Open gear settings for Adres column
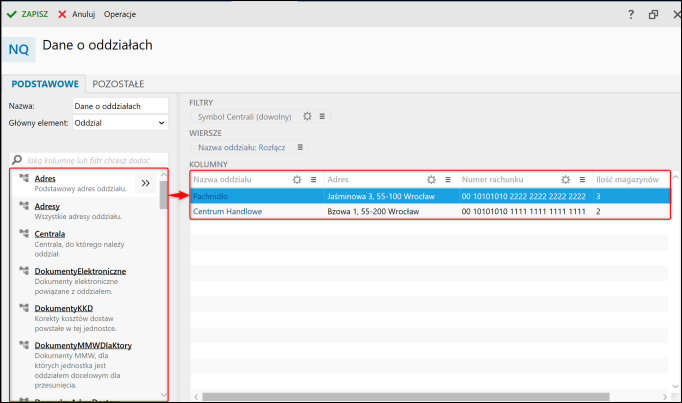 click(431, 180)
